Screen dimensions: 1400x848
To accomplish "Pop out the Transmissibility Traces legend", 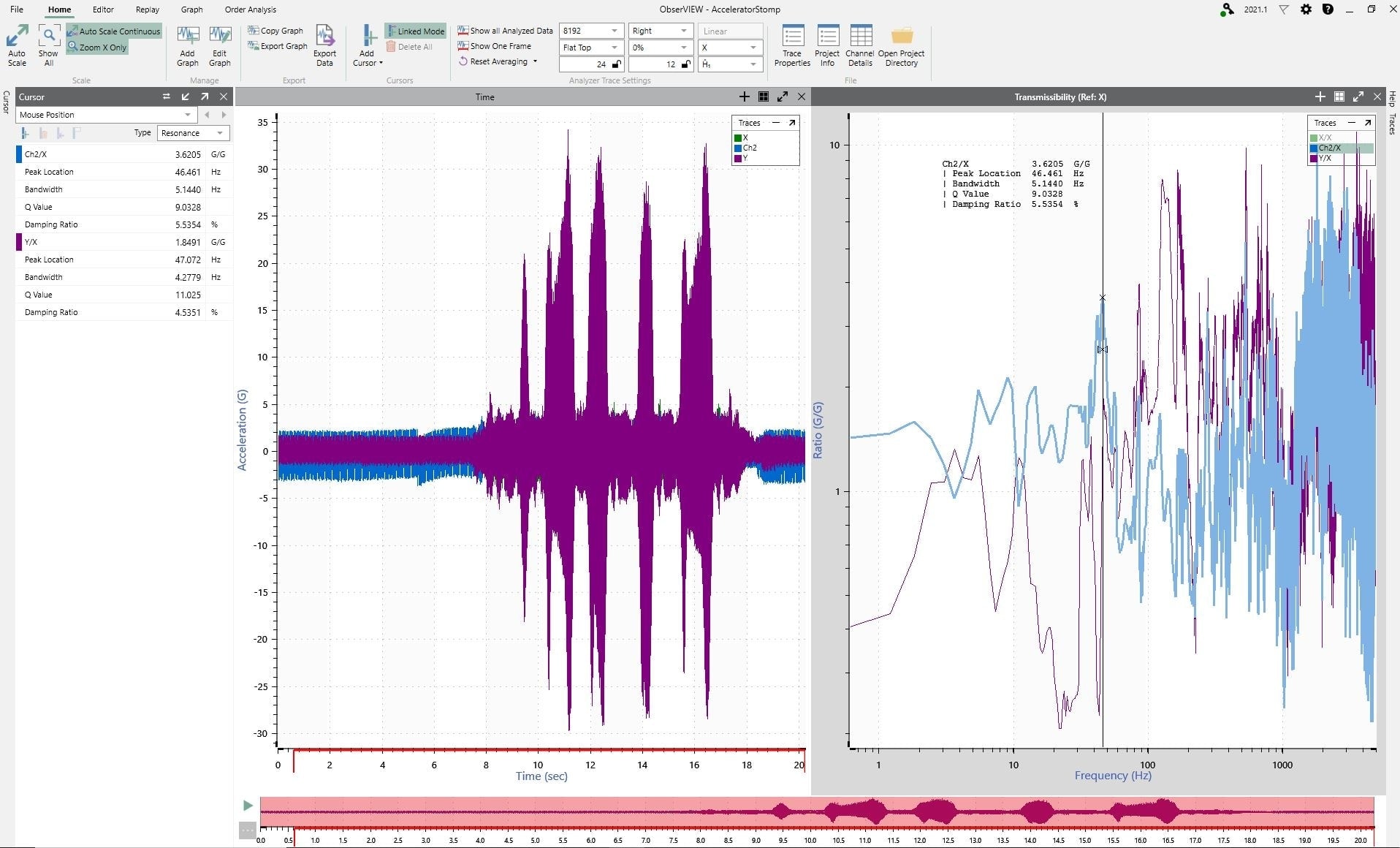I will pos(1368,123).
